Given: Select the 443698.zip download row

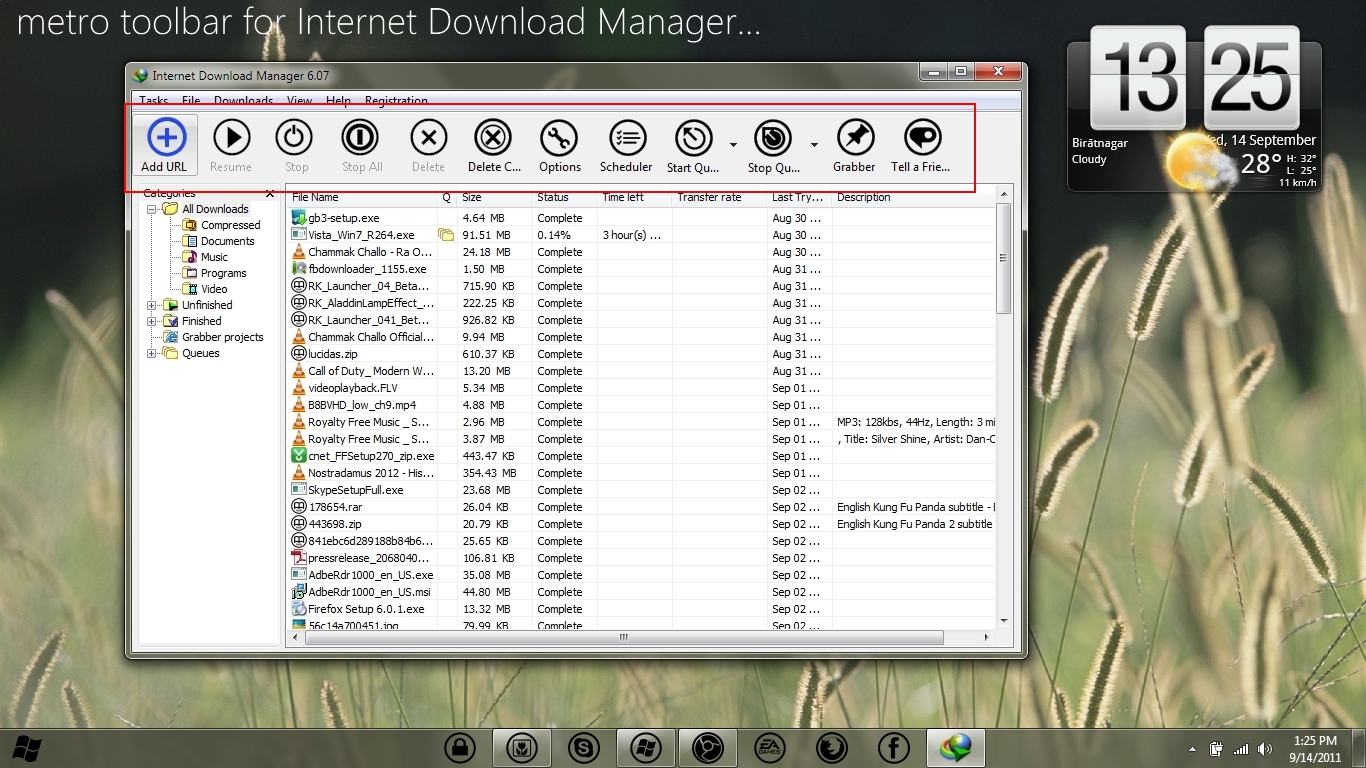Looking at the screenshot, I should (x=640, y=524).
